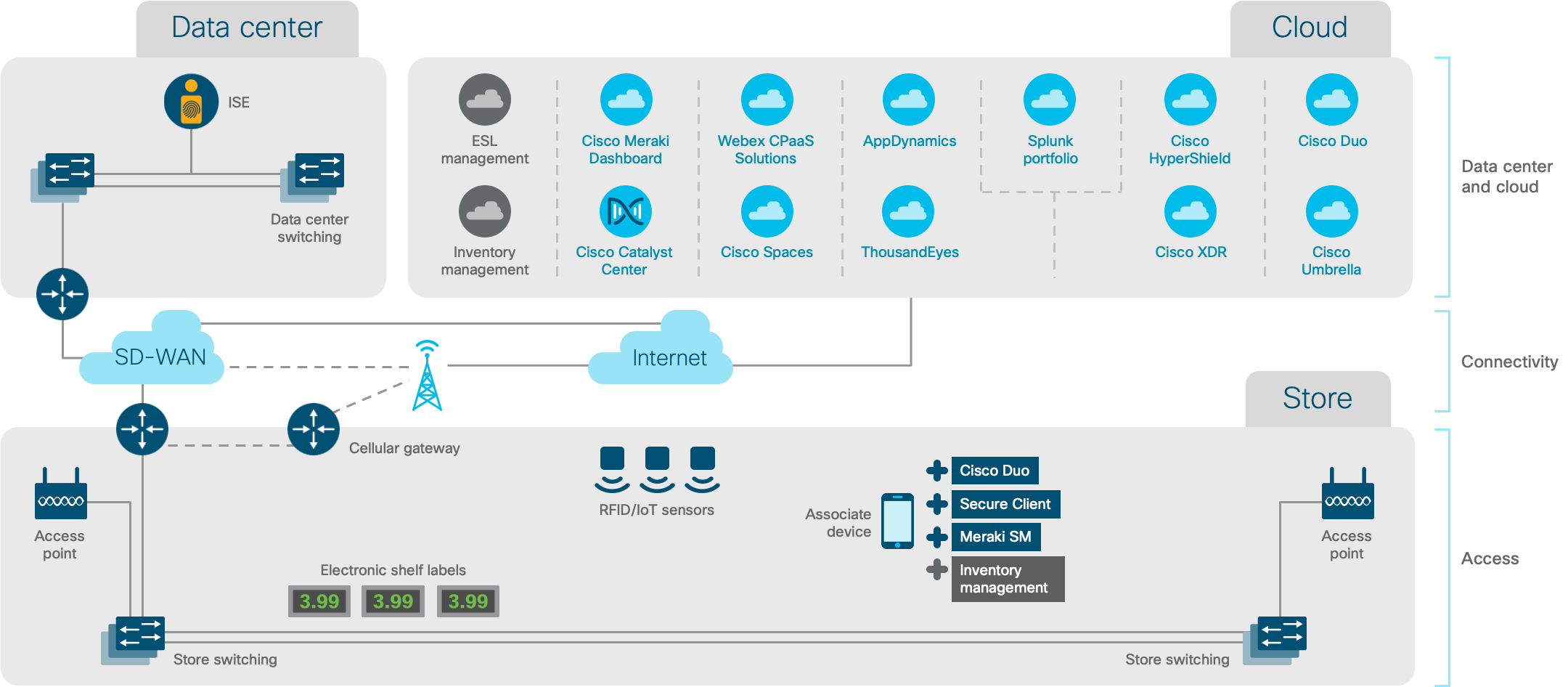Click the gray Inventory management box in Store

pos(1008,579)
